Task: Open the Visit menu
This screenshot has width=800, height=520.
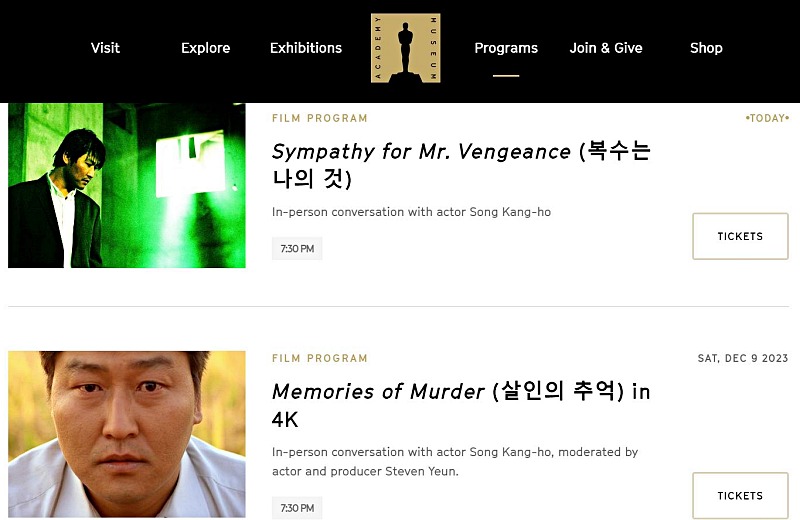Action: coord(105,48)
